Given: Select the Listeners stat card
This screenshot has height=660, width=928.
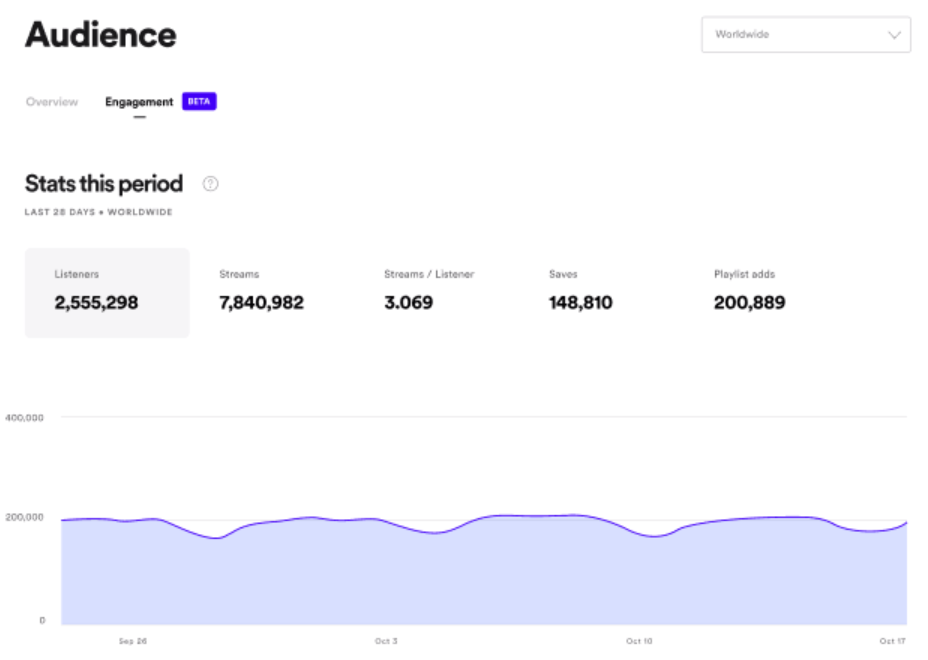Looking at the screenshot, I should pos(107,292).
